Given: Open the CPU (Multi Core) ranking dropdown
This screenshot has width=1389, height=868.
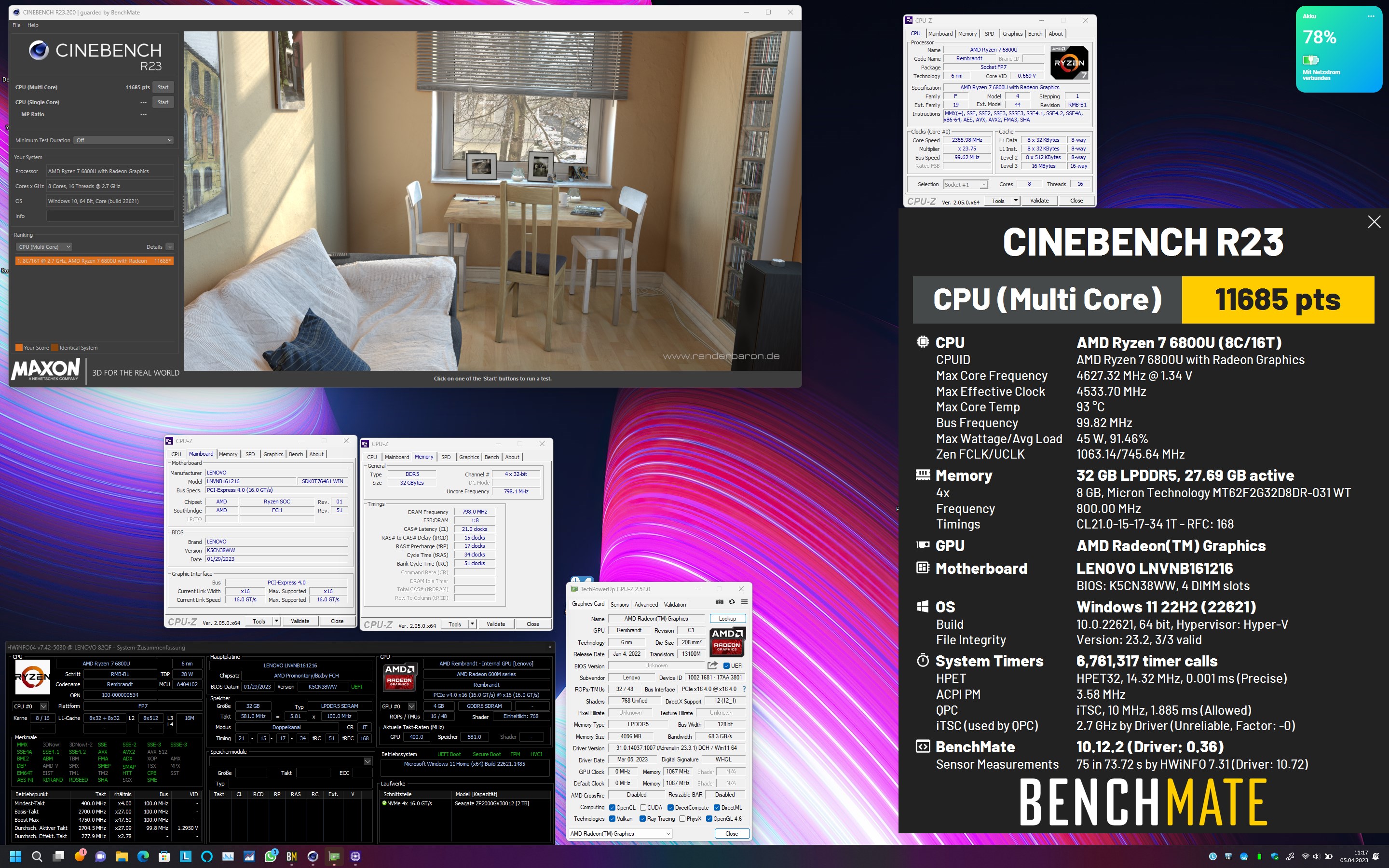Looking at the screenshot, I should (43, 247).
